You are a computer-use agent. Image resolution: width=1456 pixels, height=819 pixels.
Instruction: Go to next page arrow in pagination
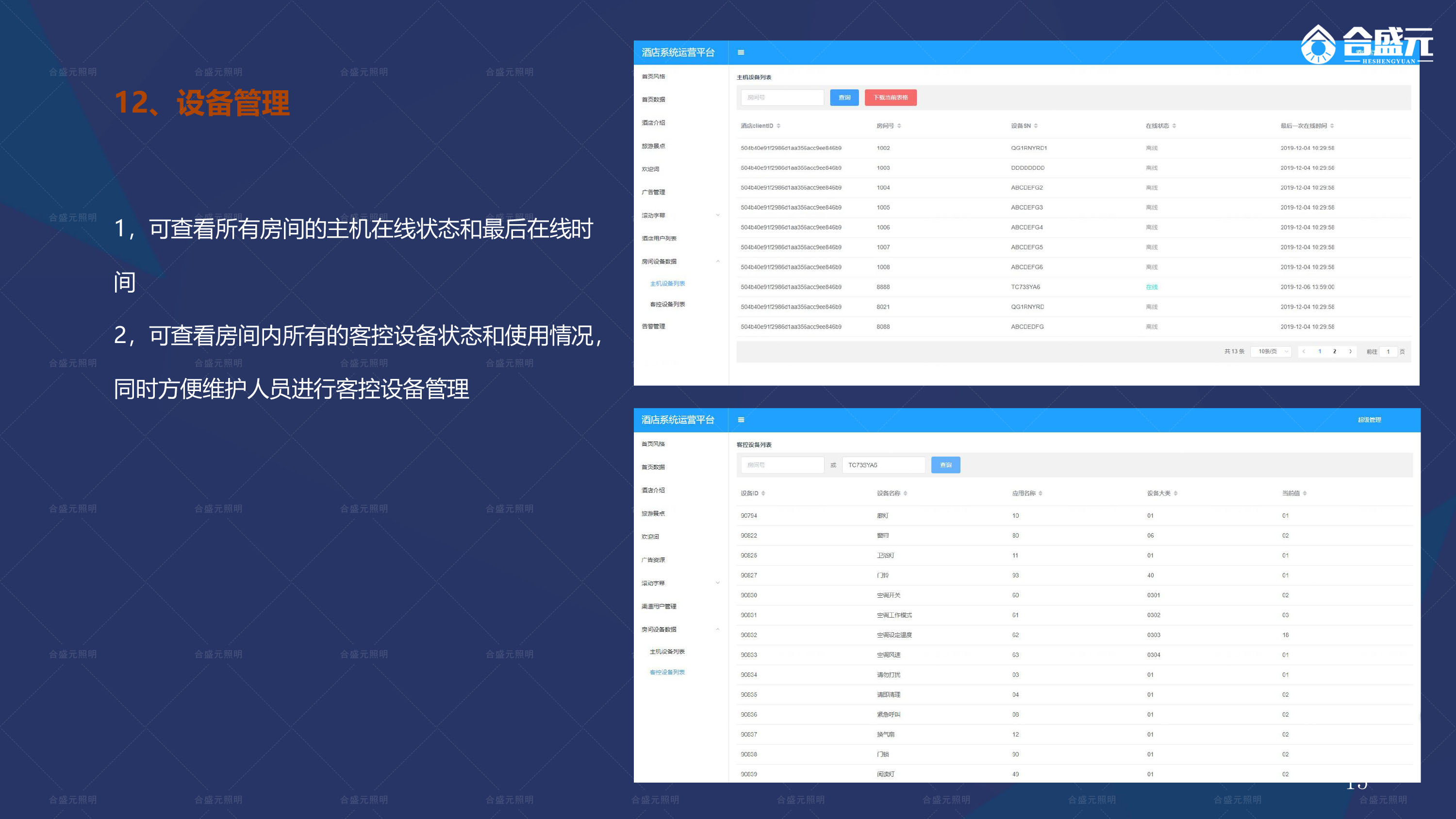pyautogui.click(x=1350, y=352)
